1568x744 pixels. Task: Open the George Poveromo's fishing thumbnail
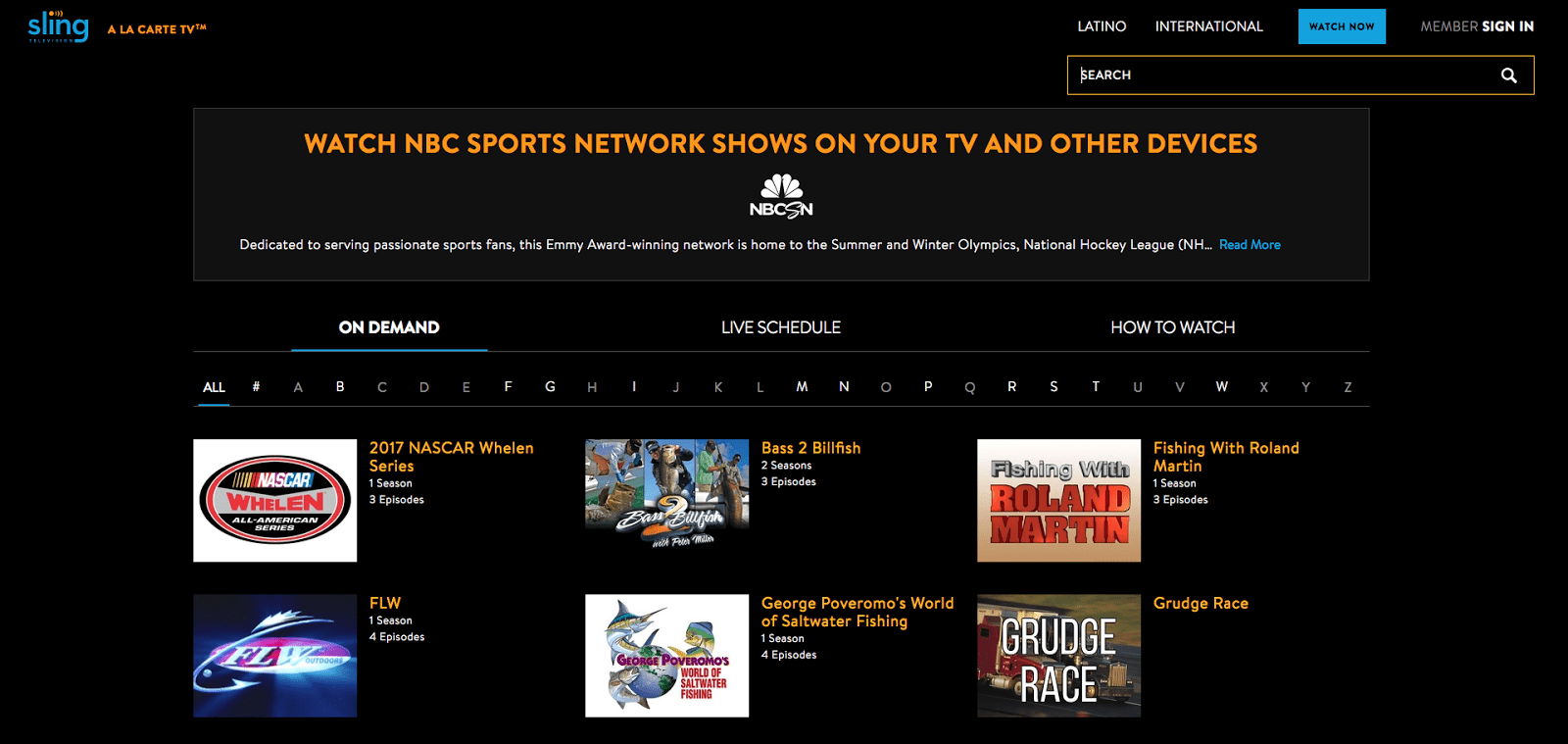coord(667,656)
